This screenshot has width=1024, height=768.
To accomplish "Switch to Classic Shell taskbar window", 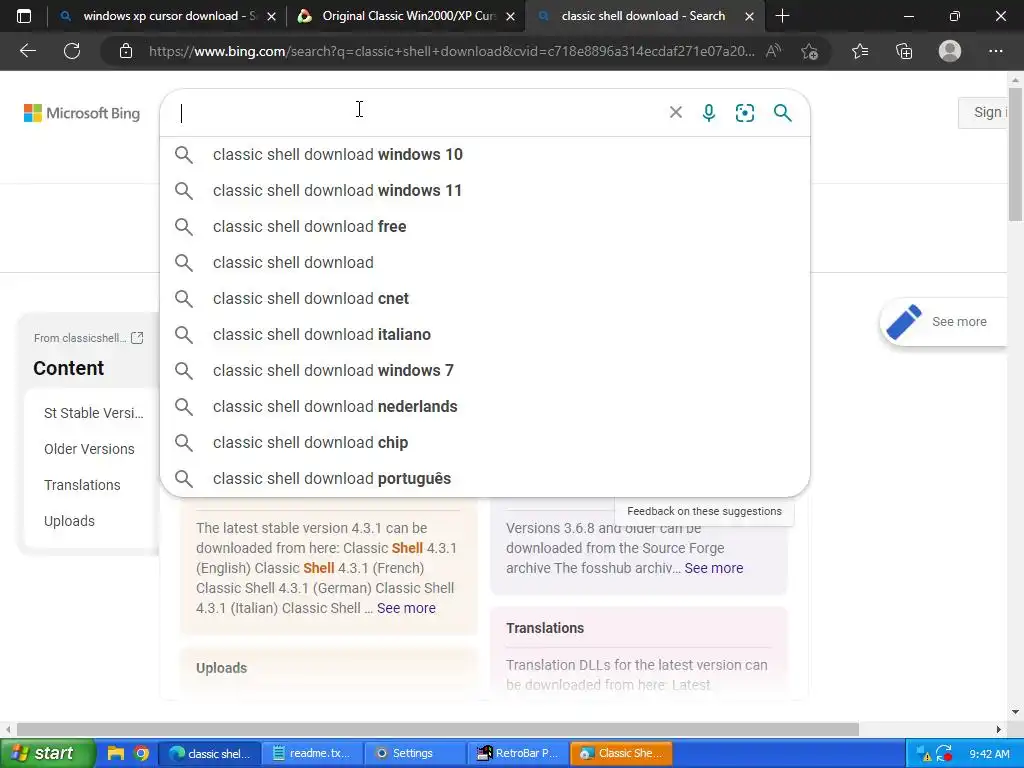I will click(621, 753).
